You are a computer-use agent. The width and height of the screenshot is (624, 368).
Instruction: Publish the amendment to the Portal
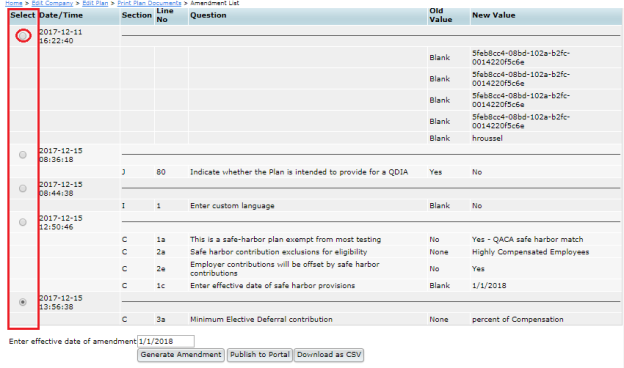coord(260,355)
